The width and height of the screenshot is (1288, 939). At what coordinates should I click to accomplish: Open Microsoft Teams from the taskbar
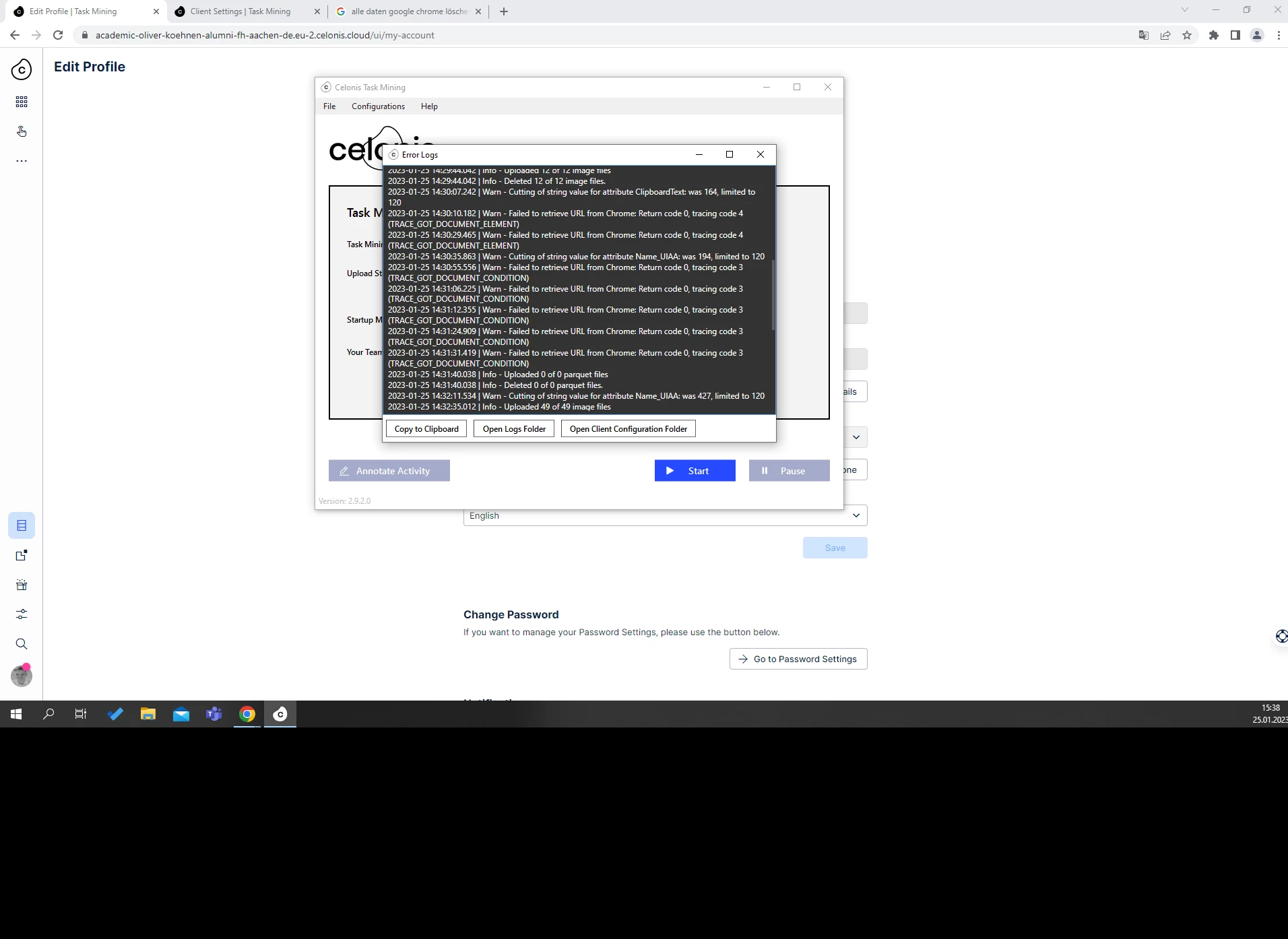214,714
